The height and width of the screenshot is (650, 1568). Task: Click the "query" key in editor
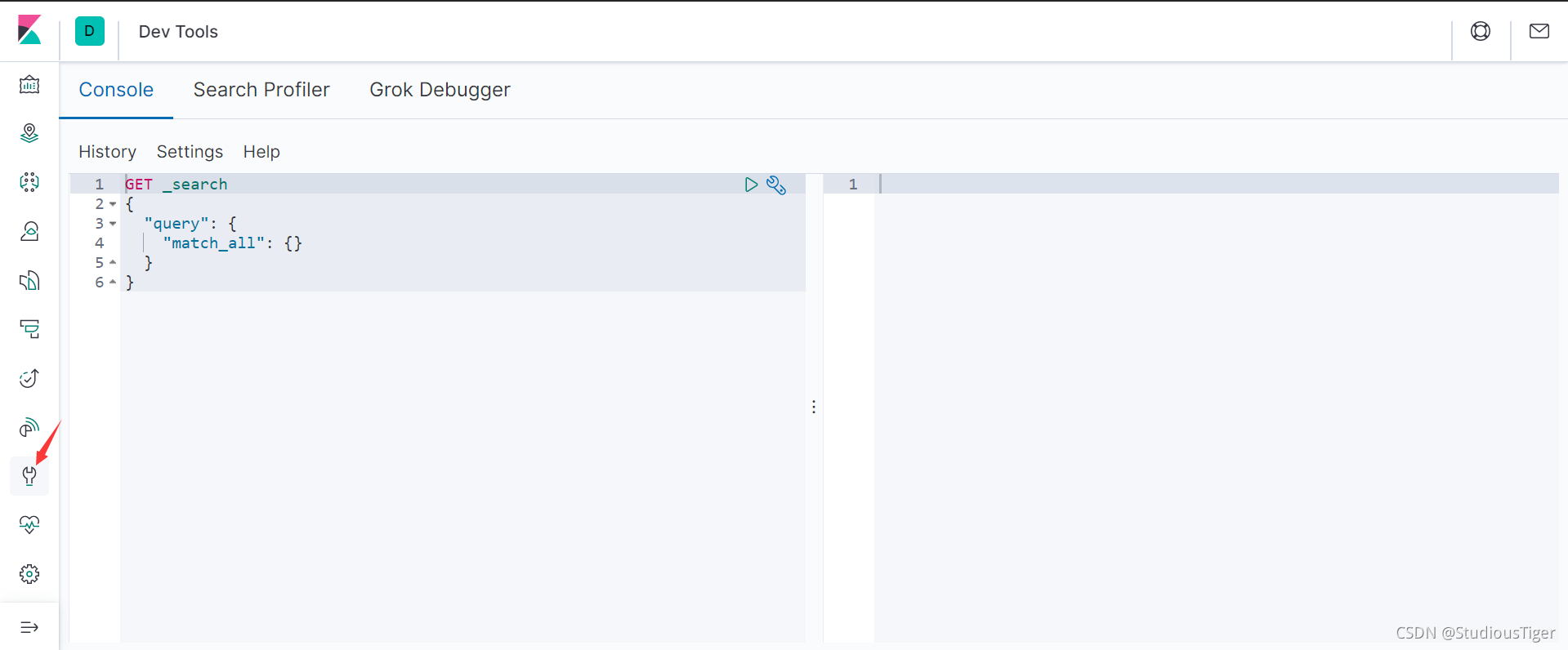point(176,224)
